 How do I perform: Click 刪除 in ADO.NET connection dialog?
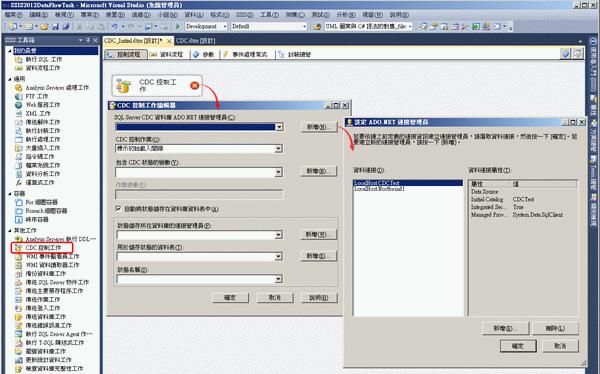pyautogui.click(x=555, y=328)
